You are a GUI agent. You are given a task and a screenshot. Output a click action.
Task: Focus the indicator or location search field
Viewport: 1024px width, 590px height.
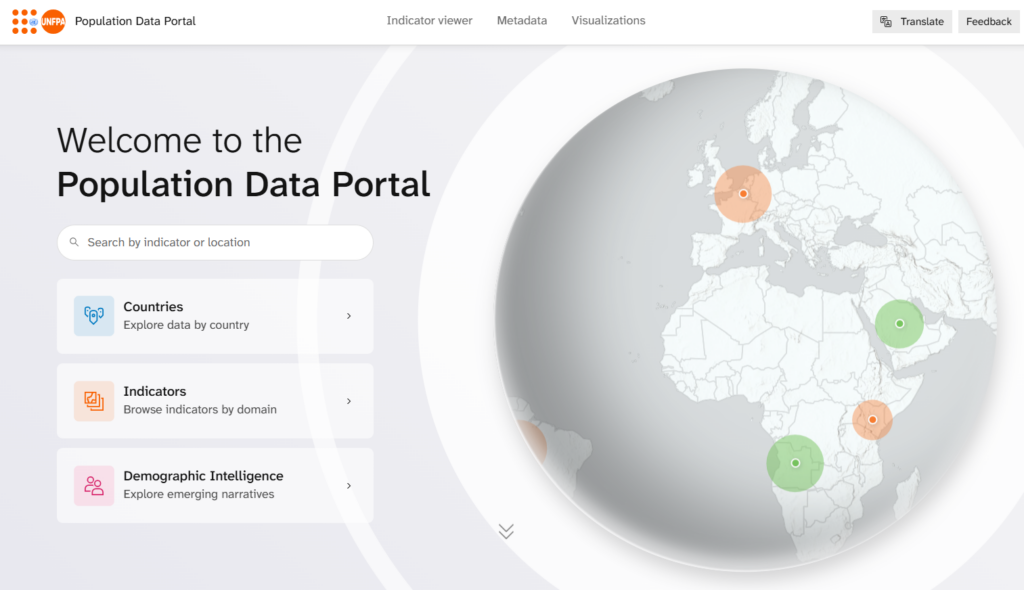pyautogui.click(x=215, y=242)
